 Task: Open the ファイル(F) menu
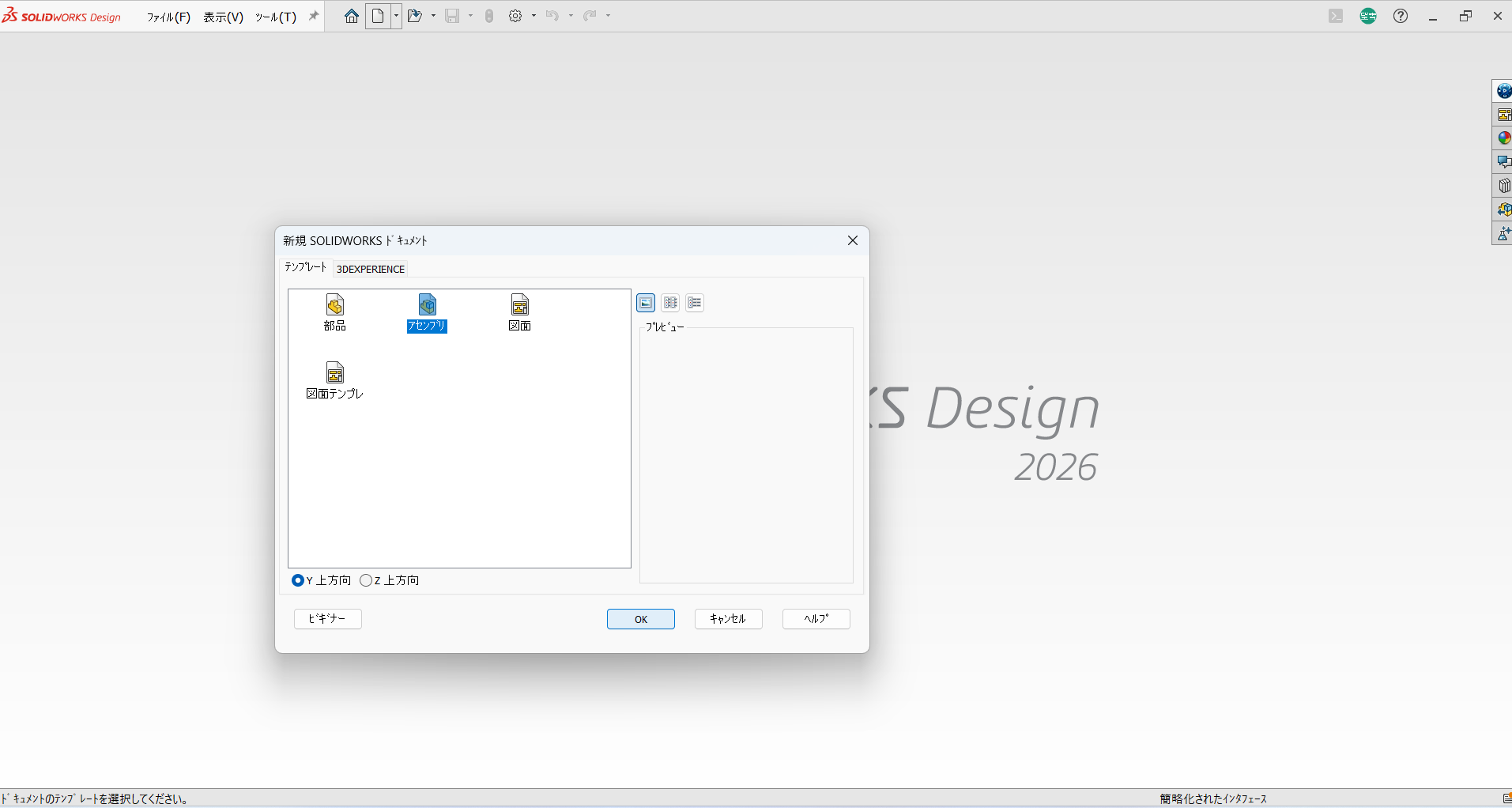click(x=168, y=17)
